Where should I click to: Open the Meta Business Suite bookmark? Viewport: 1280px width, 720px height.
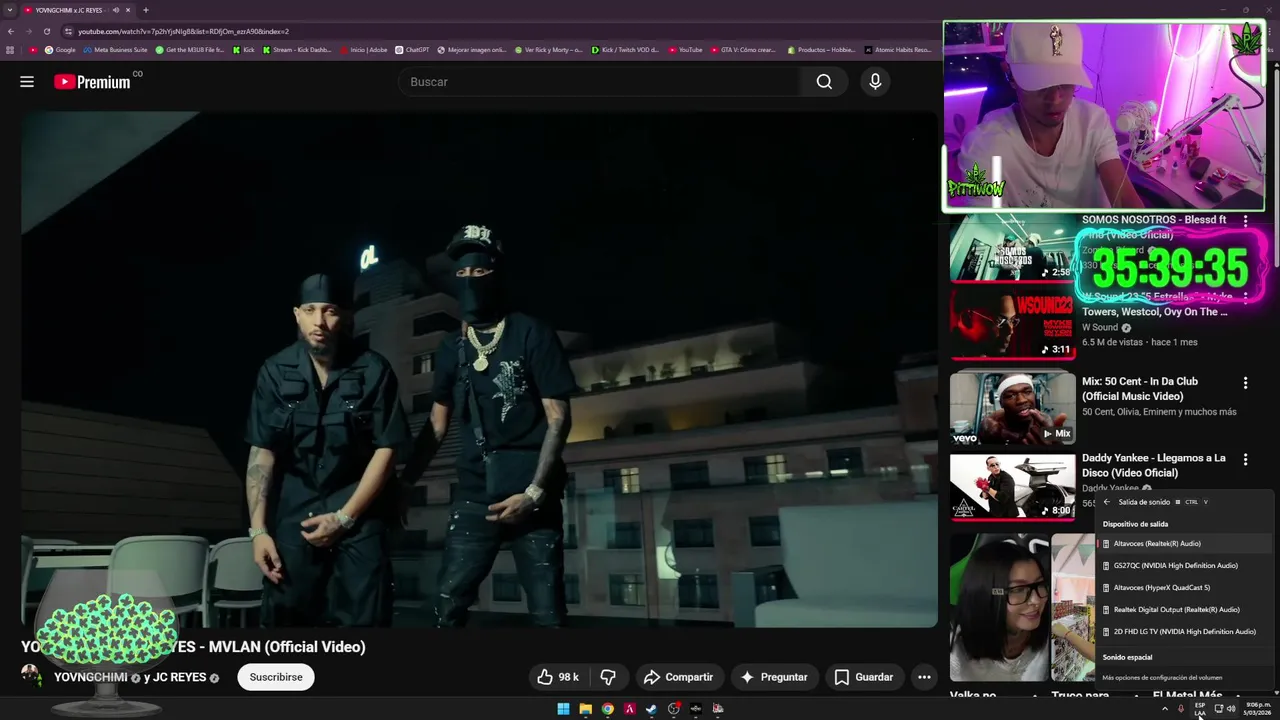tap(115, 49)
